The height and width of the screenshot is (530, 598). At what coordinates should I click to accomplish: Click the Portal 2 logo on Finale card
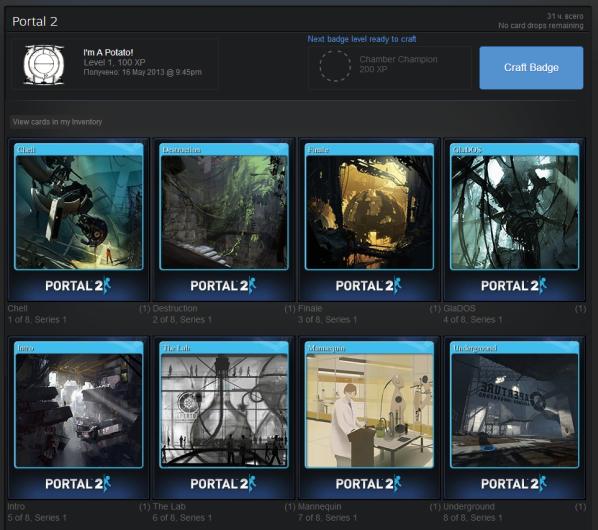tap(369, 285)
